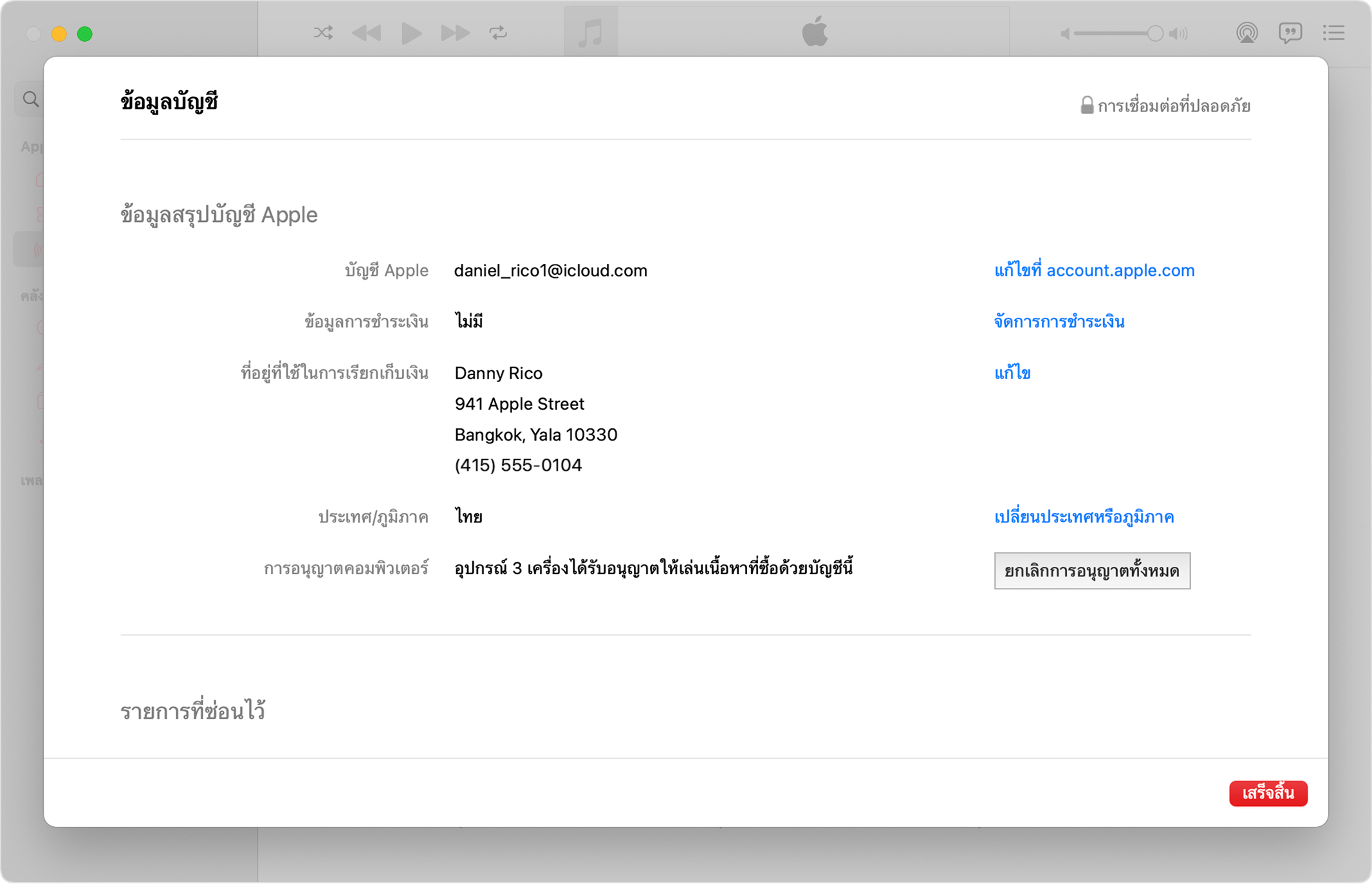Deauthorize all computers with the gray button
Viewport: 1372px width, 884px height.
click(1092, 571)
